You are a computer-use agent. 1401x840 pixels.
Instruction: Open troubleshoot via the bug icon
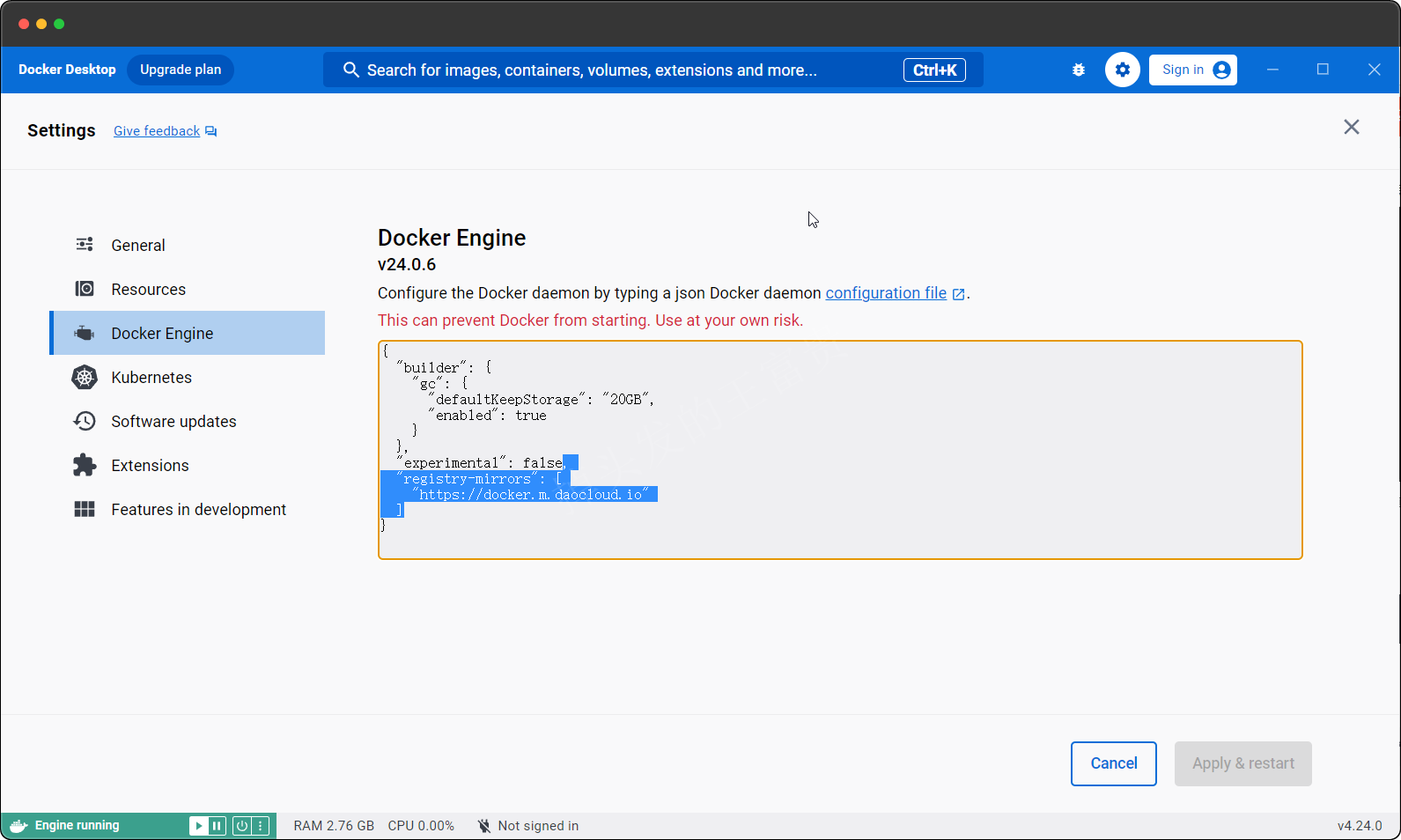point(1079,70)
